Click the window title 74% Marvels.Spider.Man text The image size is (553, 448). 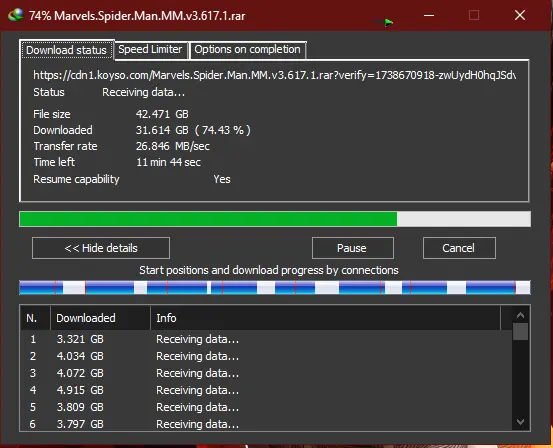coord(137,16)
